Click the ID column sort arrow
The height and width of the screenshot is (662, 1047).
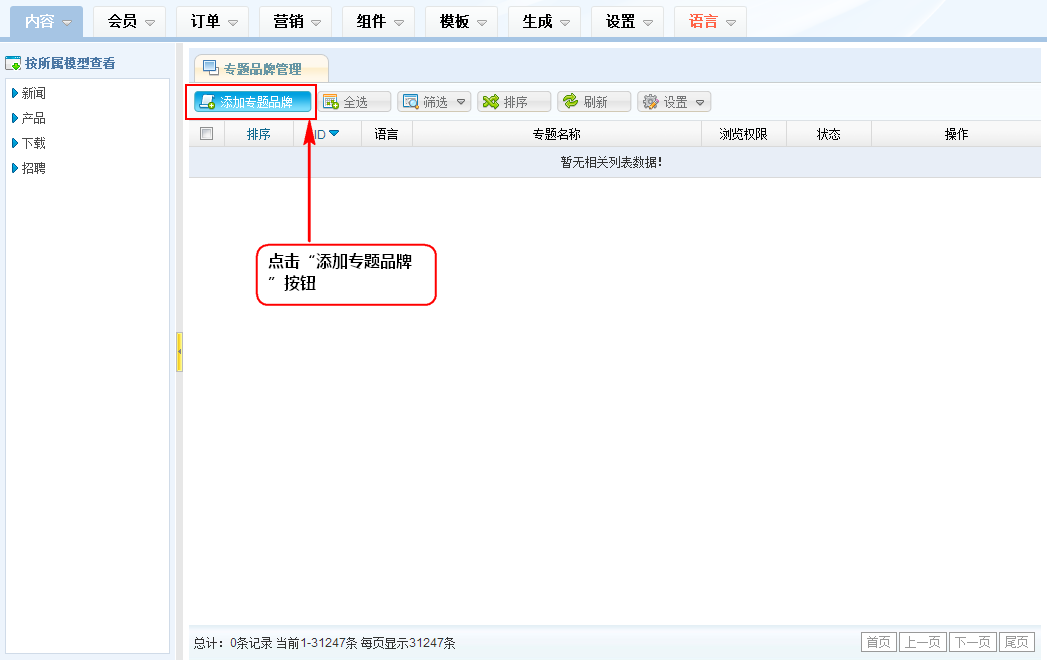333,134
